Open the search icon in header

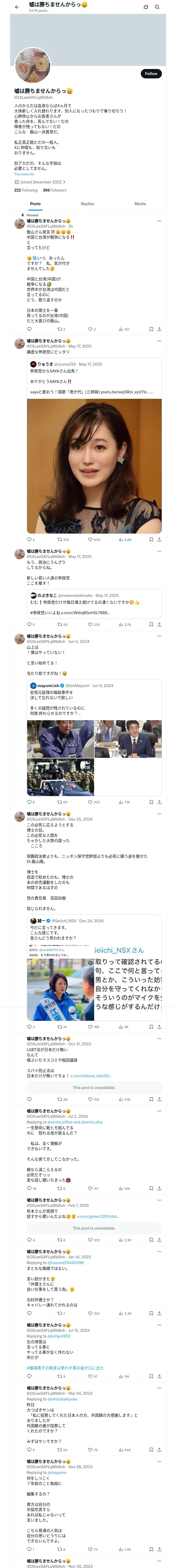(157, 7)
